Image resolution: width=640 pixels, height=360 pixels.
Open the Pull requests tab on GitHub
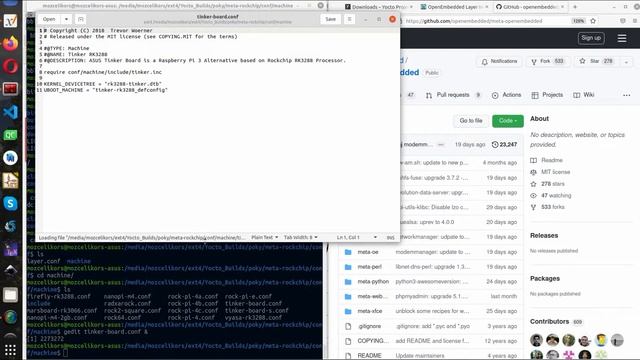pyautogui.click(x=453, y=95)
